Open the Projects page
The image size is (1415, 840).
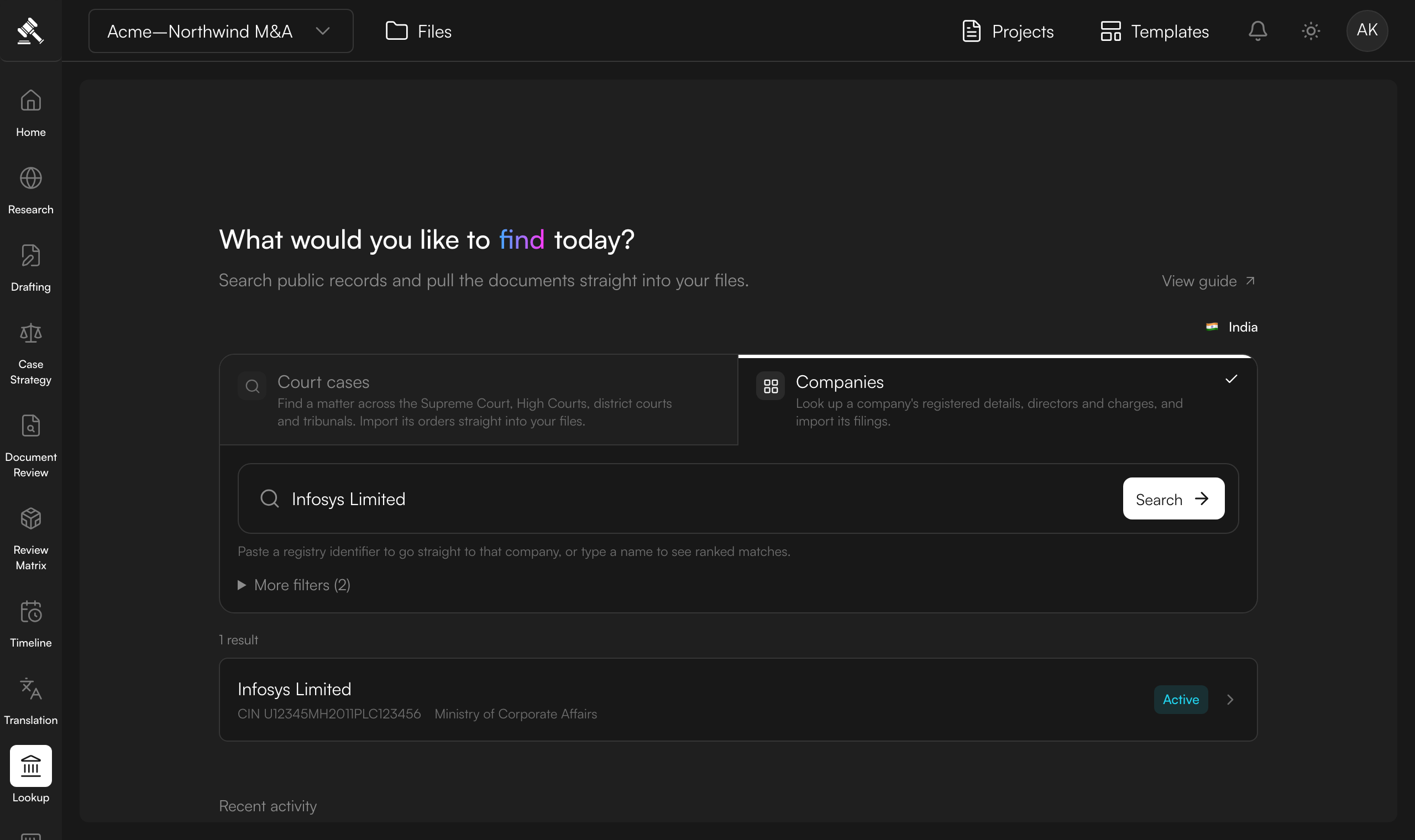tap(1008, 31)
